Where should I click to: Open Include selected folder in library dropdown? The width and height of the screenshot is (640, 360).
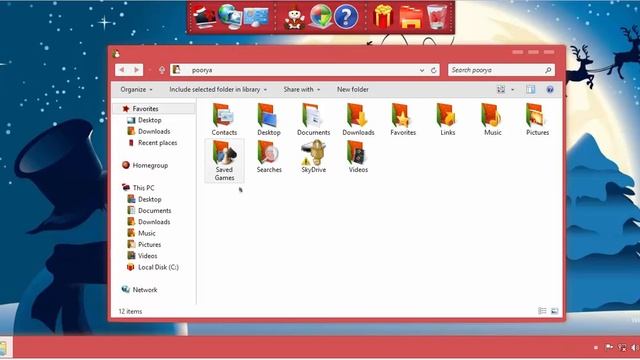(218, 89)
